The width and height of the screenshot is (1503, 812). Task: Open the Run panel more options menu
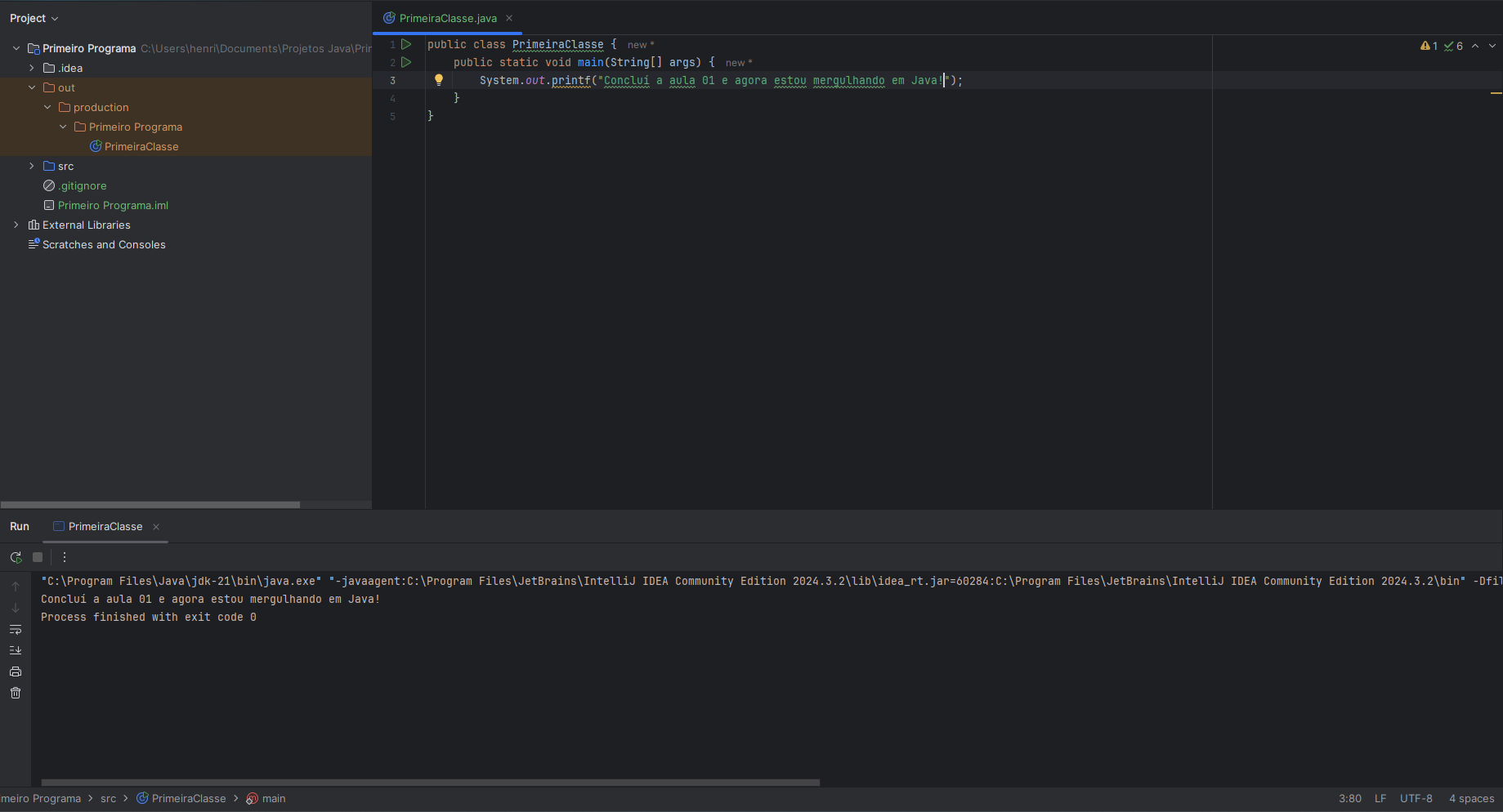65,557
